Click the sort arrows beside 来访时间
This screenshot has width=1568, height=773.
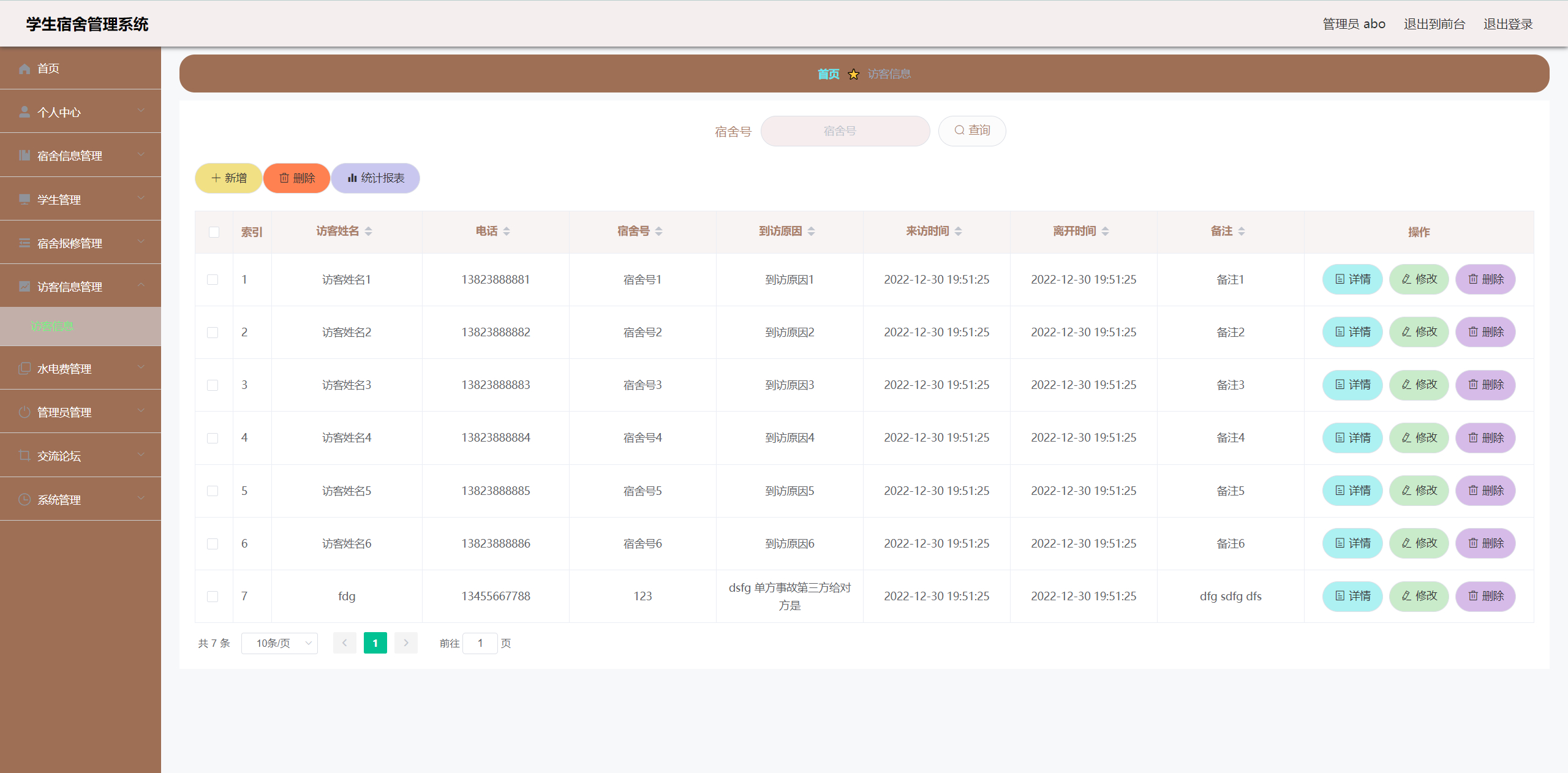[x=959, y=232]
